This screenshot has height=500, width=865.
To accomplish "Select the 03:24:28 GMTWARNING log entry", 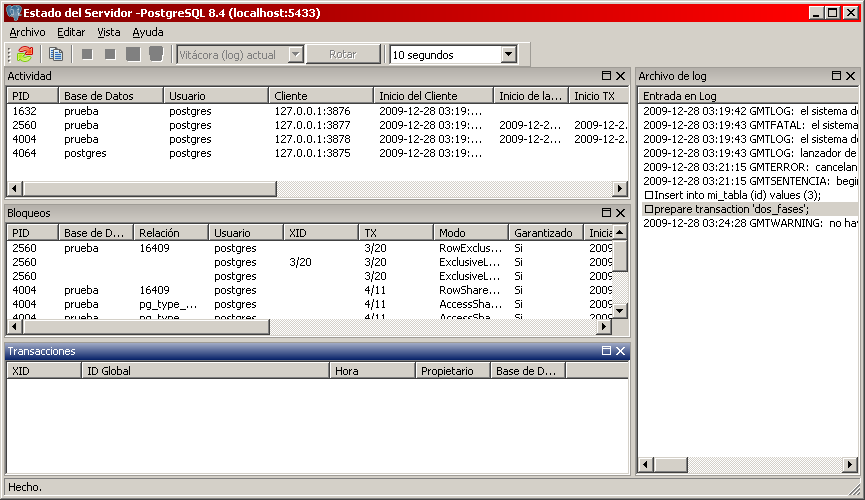I will coord(749,223).
